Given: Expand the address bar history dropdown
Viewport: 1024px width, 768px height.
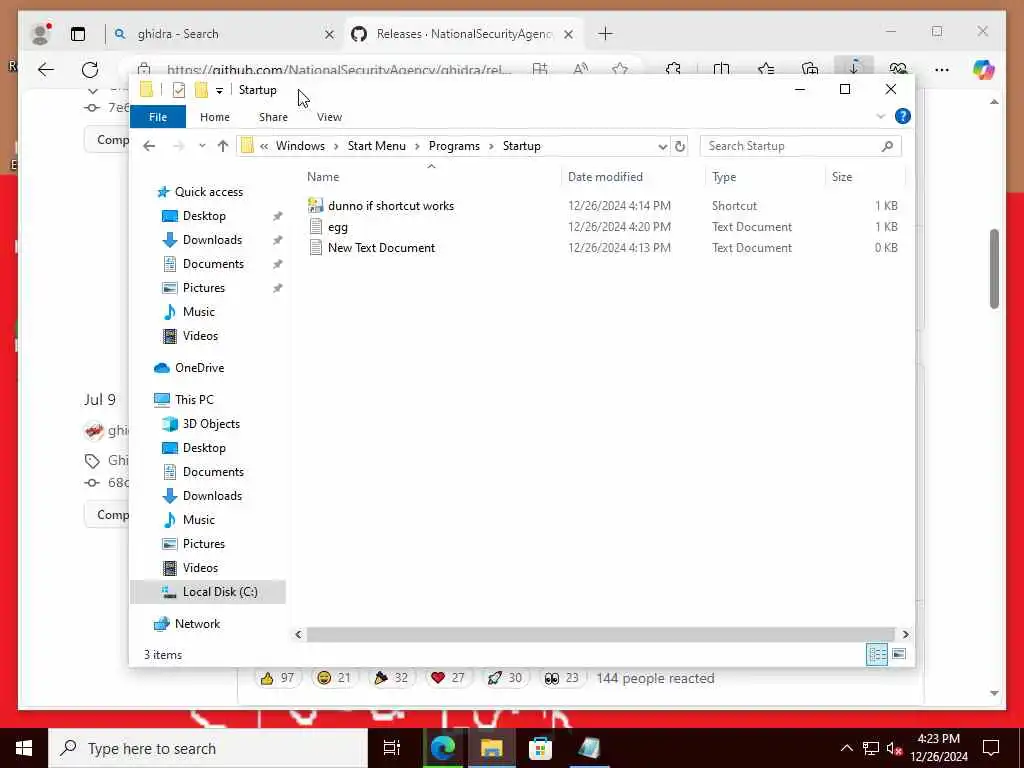Looking at the screenshot, I should [662, 146].
